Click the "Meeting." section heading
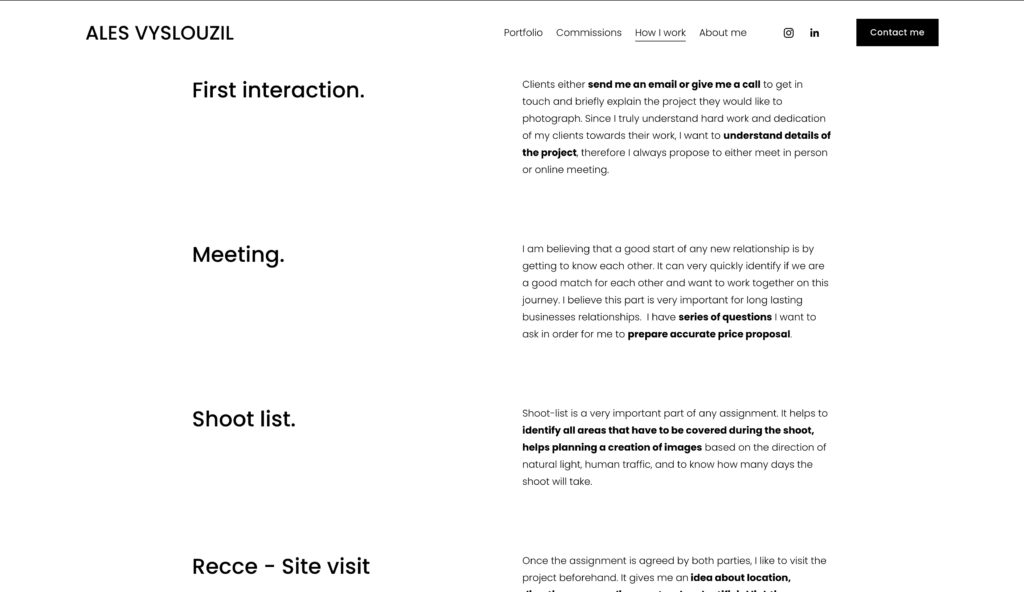The width and height of the screenshot is (1024, 592). point(238,255)
